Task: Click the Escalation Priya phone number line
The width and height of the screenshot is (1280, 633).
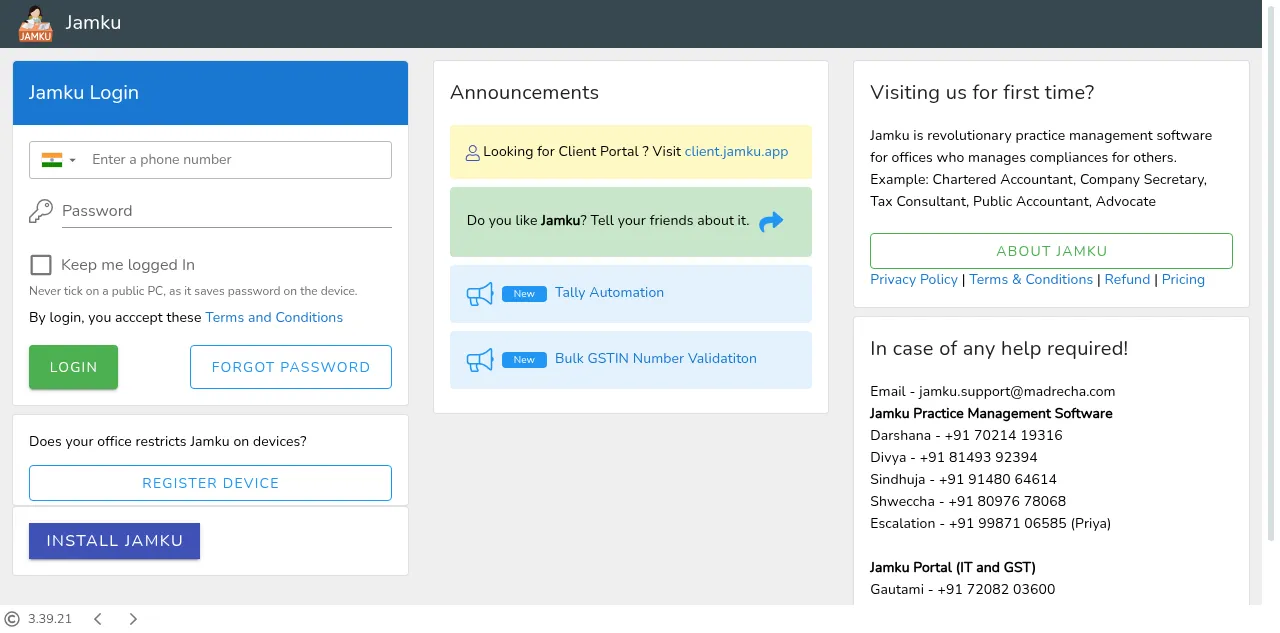Action: pyautogui.click(x=990, y=523)
